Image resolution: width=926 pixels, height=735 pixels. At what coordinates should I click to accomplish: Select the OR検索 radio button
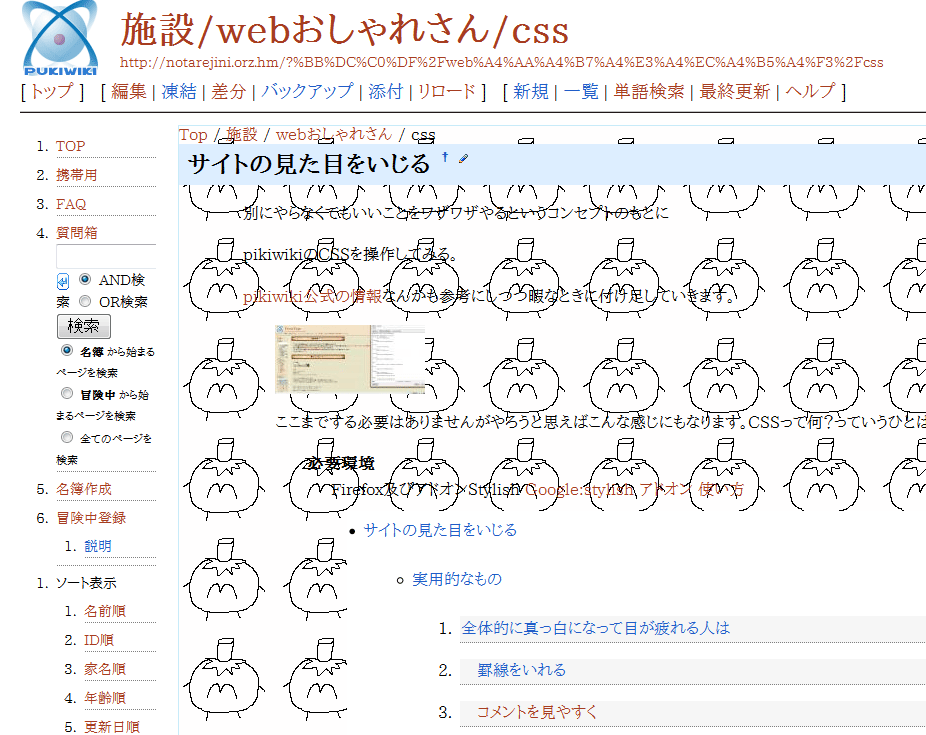pyautogui.click(x=85, y=301)
